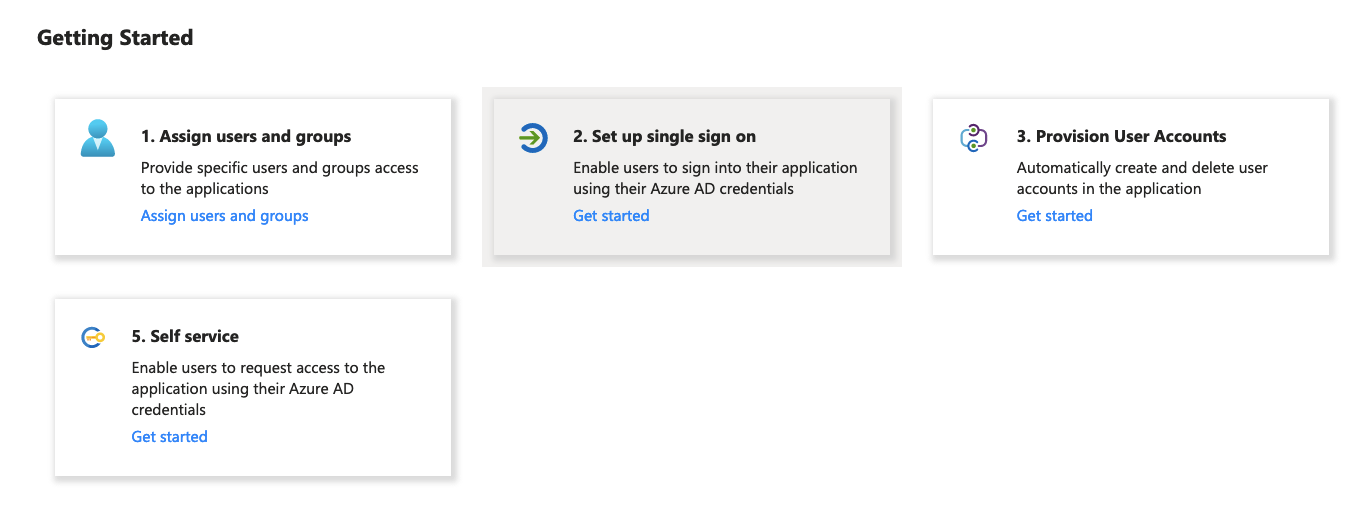Click the Getting Started heading
Viewport: 1357px width, 509px height.
[115, 38]
